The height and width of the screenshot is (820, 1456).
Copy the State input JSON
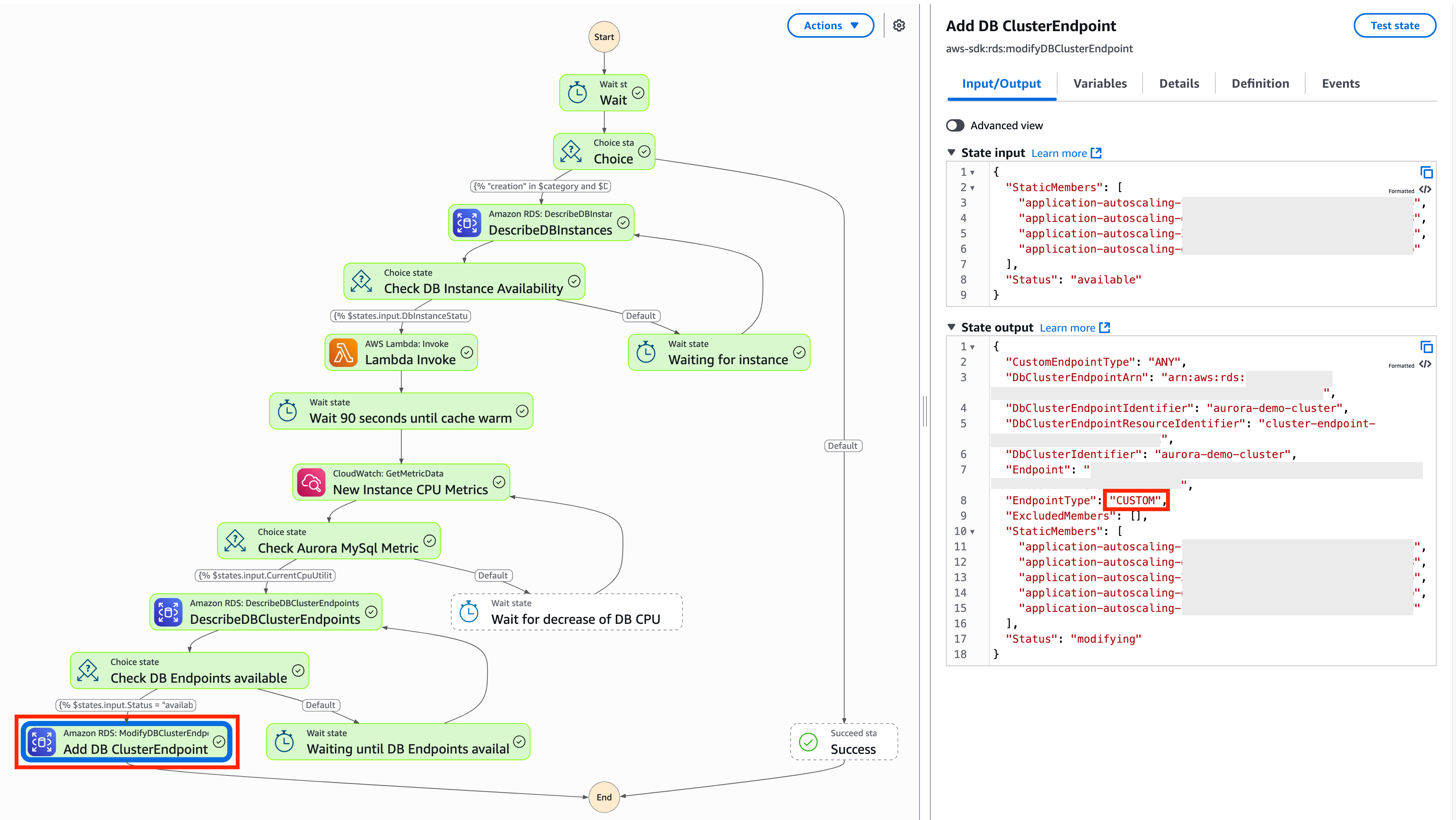(1426, 172)
